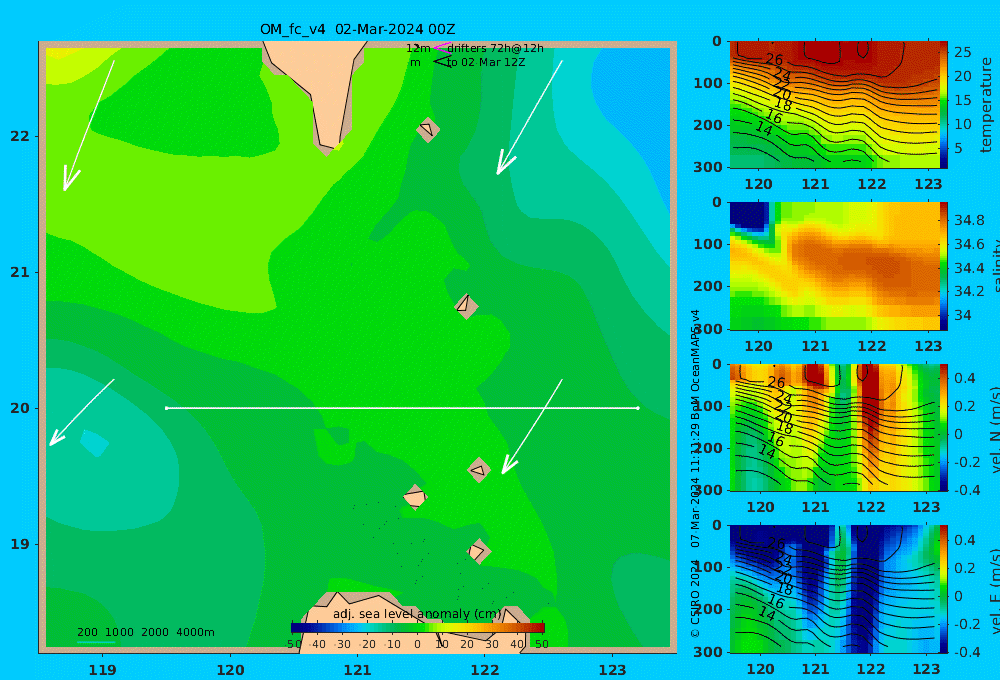Viewport: 1000px width, 680px height.
Task: Click the temperature color bar
Action: 944,105
